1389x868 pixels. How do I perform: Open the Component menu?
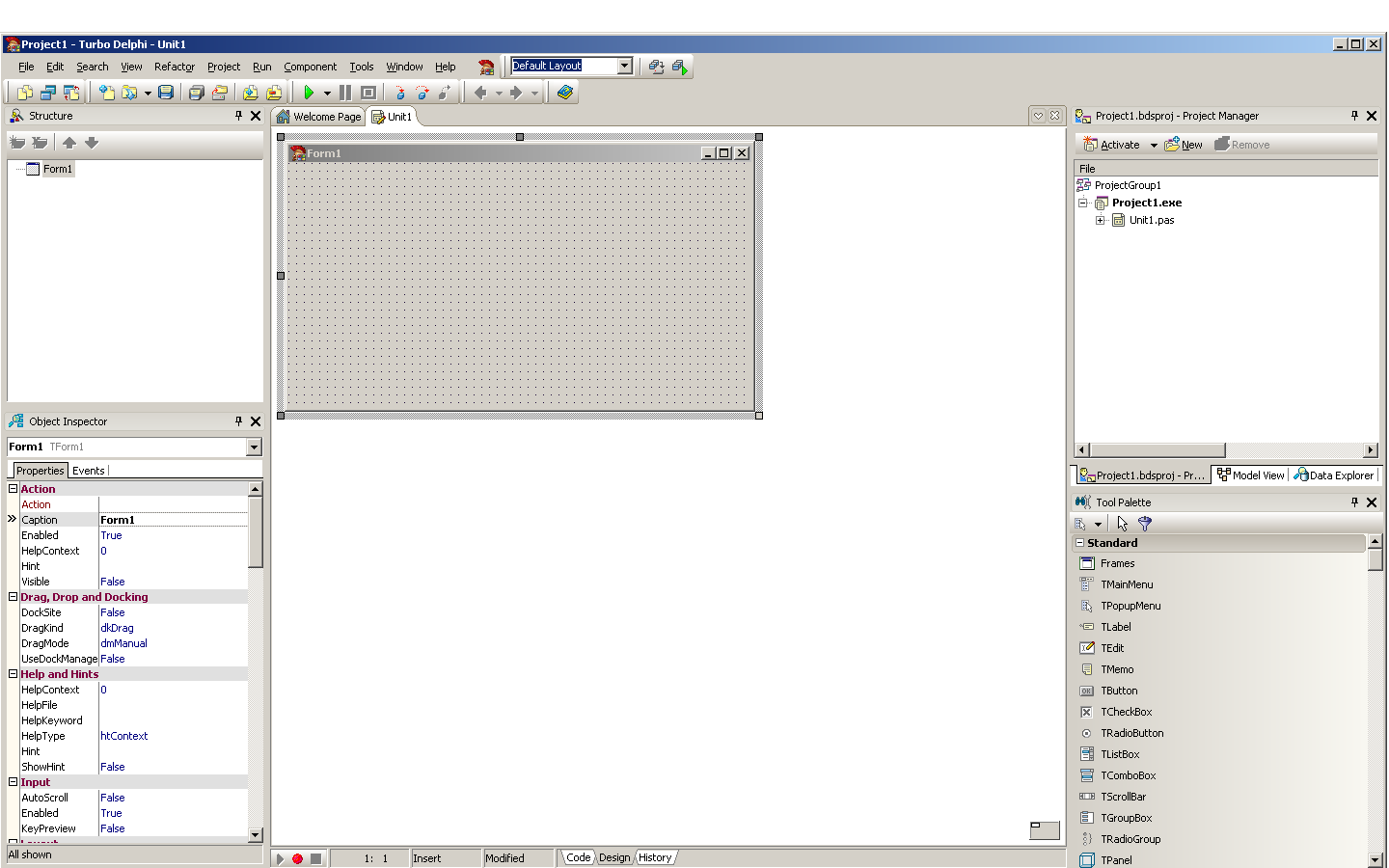click(x=310, y=67)
